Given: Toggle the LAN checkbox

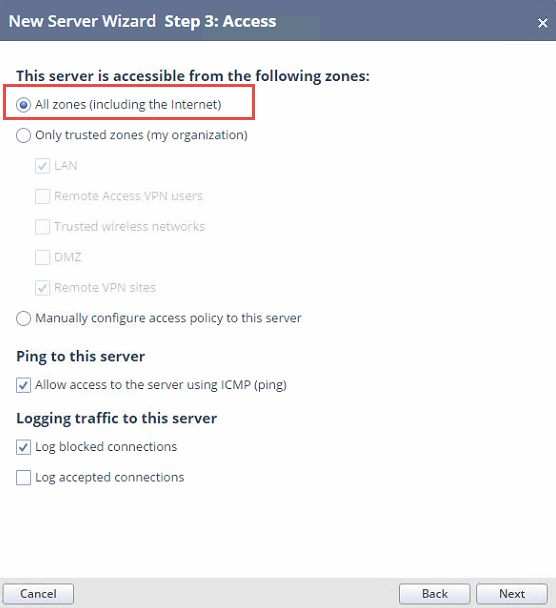Looking at the screenshot, I should (x=42, y=166).
